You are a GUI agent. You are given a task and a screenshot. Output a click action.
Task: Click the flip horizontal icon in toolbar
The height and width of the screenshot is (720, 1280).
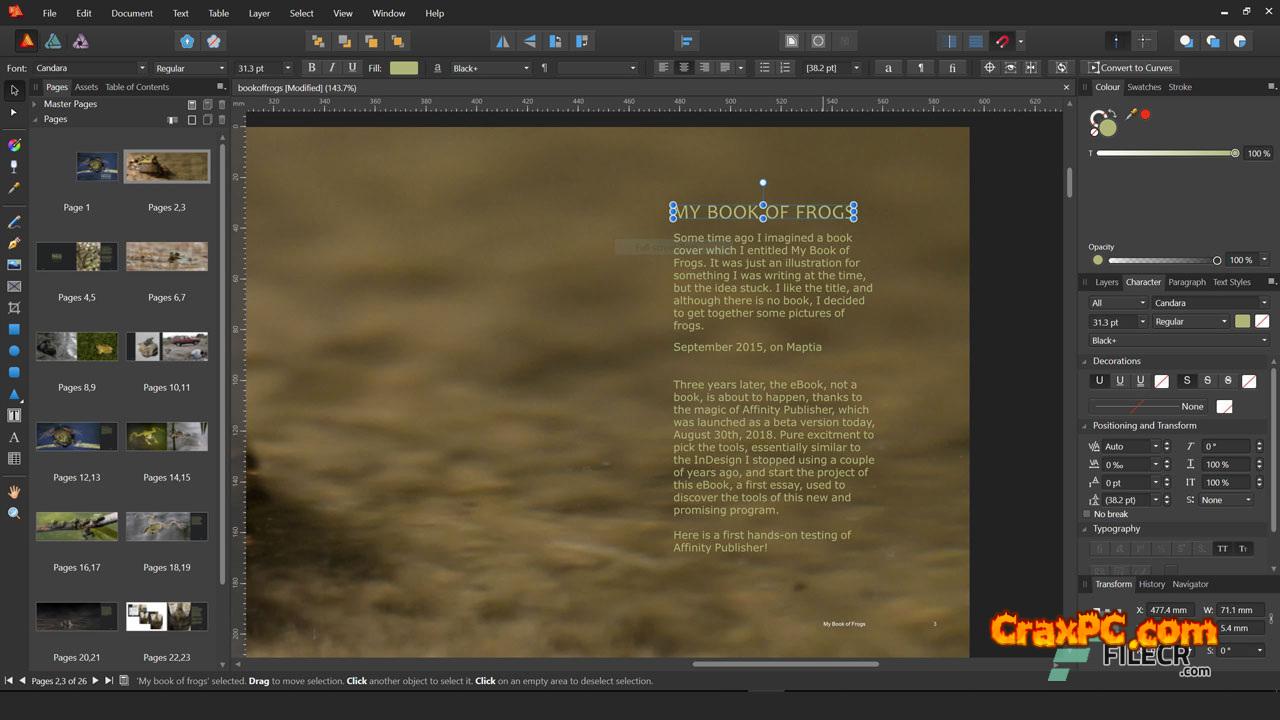coord(503,41)
